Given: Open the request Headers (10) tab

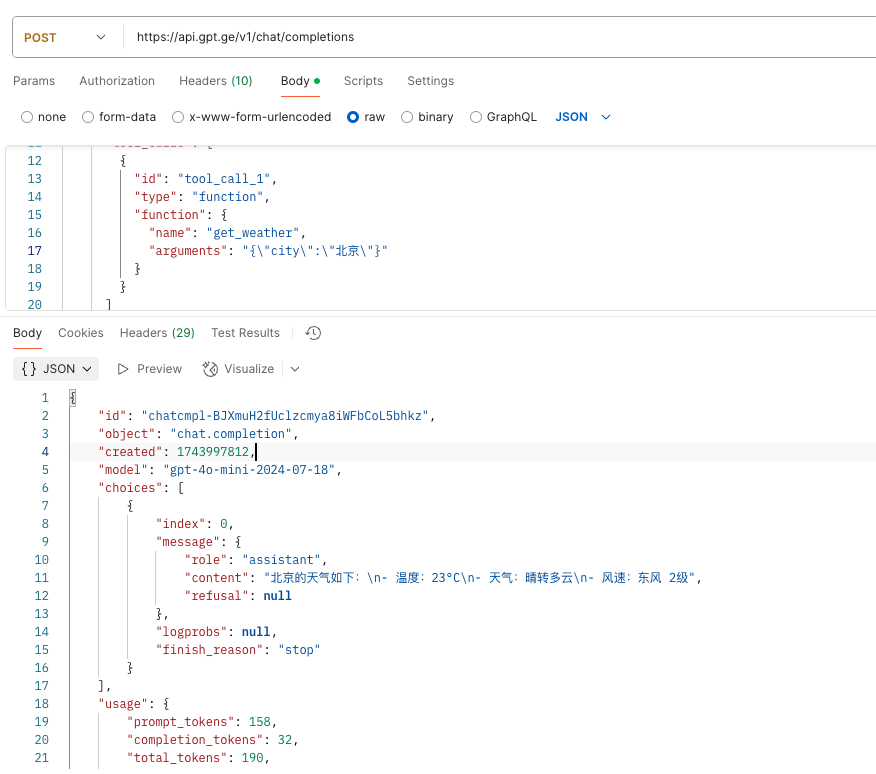Looking at the screenshot, I should point(216,81).
